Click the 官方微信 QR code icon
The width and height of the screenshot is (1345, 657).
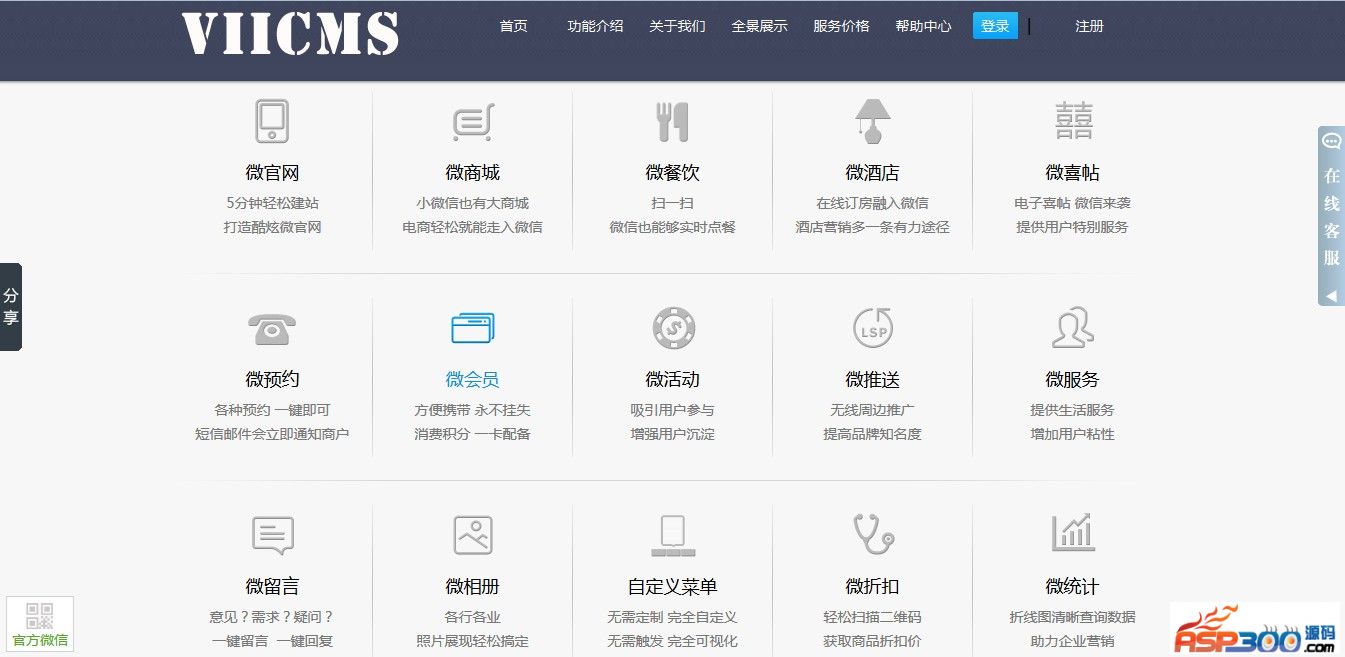click(40, 616)
